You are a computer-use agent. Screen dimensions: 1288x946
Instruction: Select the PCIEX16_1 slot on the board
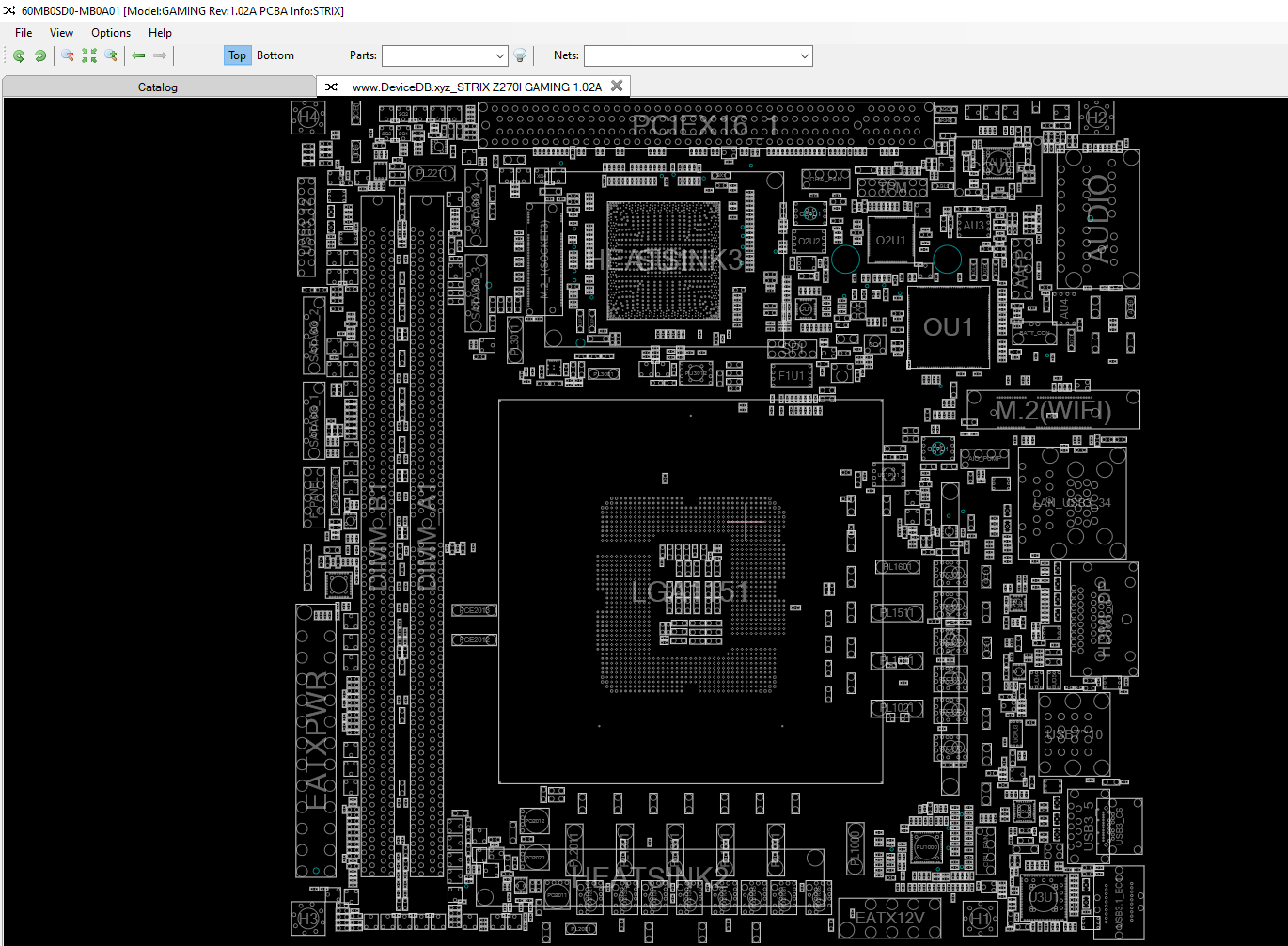706,125
